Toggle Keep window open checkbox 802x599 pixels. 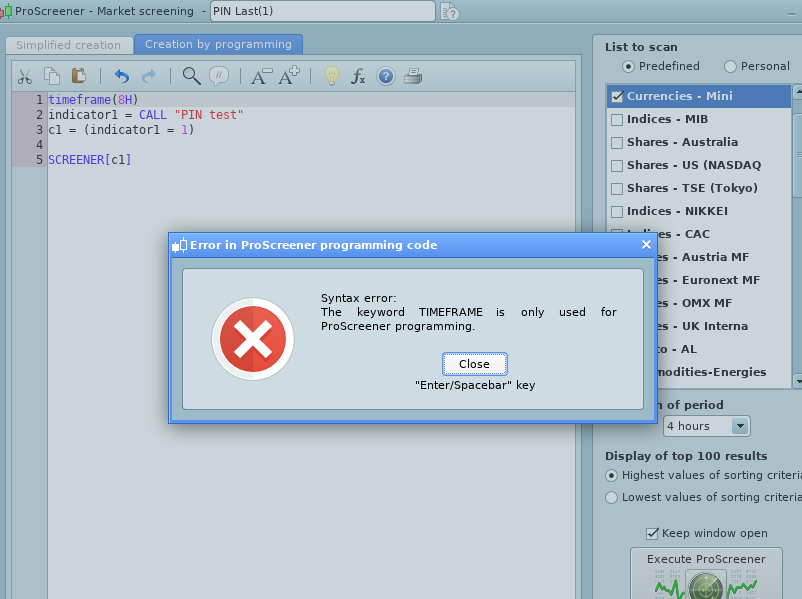(652, 534)
